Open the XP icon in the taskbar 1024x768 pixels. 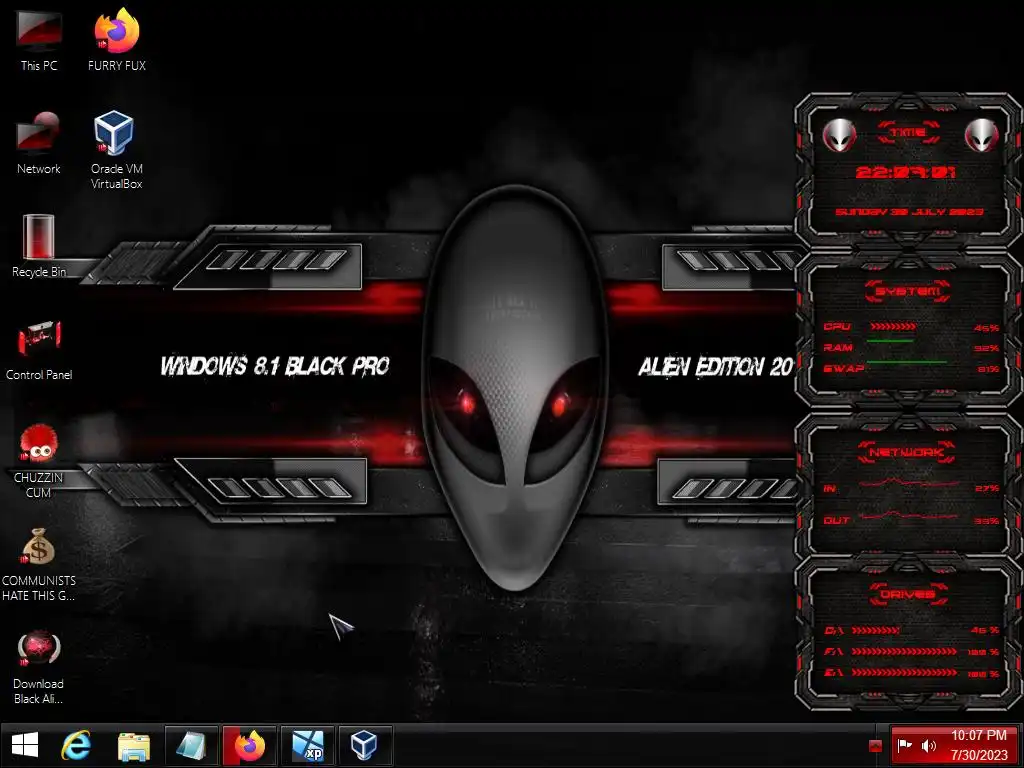[x=307, y=745]
